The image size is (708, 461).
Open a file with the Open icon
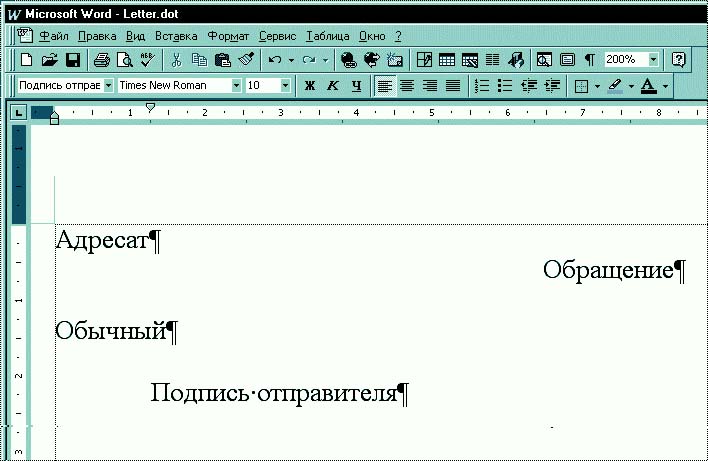coord(49,60)
